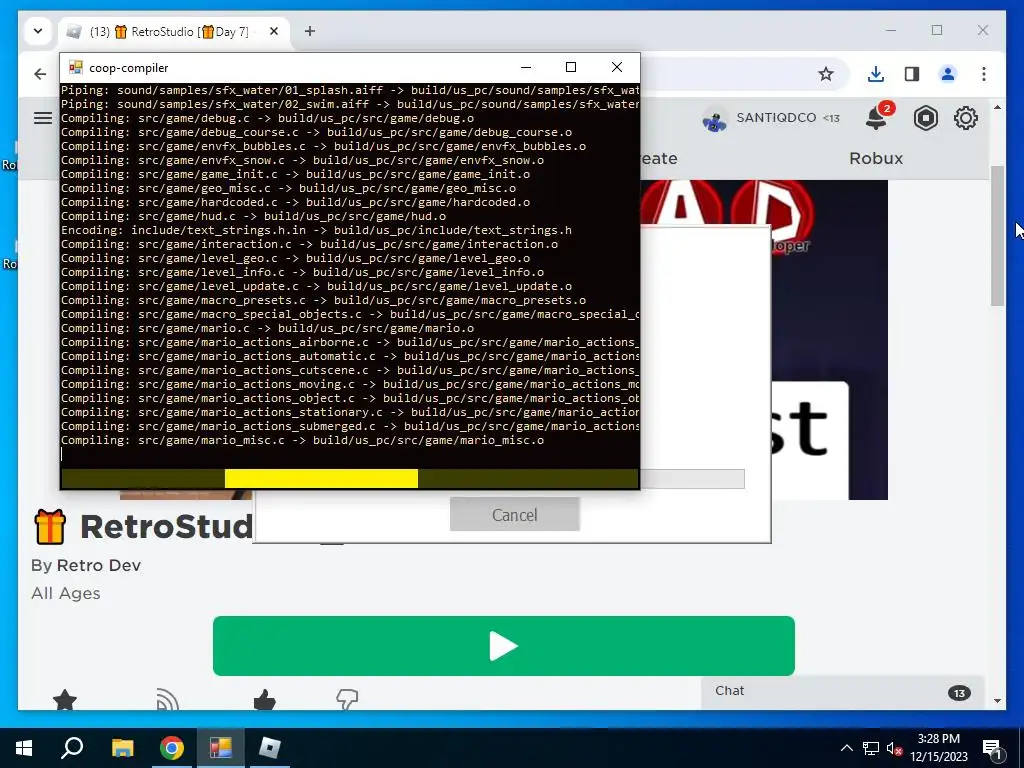The height and width of the screenshot is (768, 1024).
Task: Click the RetroStudio game title
Action: click(x=166, y=526)
